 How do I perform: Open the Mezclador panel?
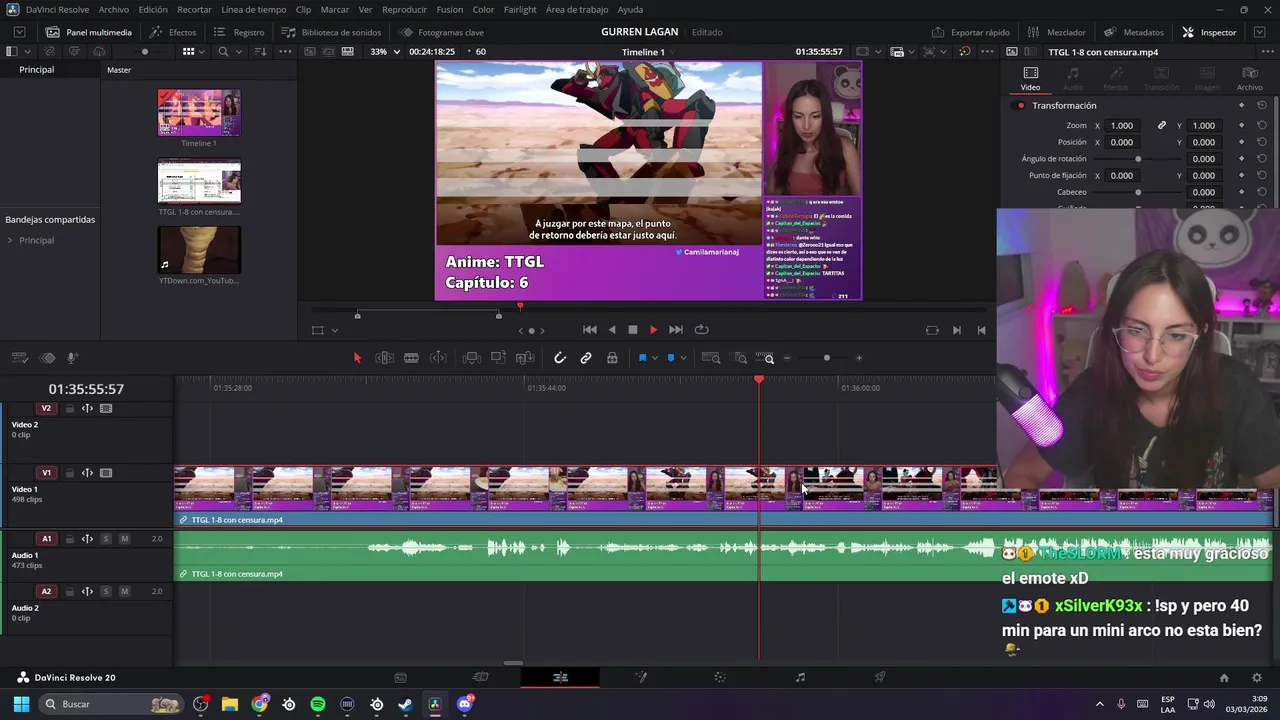[1056, 32]
